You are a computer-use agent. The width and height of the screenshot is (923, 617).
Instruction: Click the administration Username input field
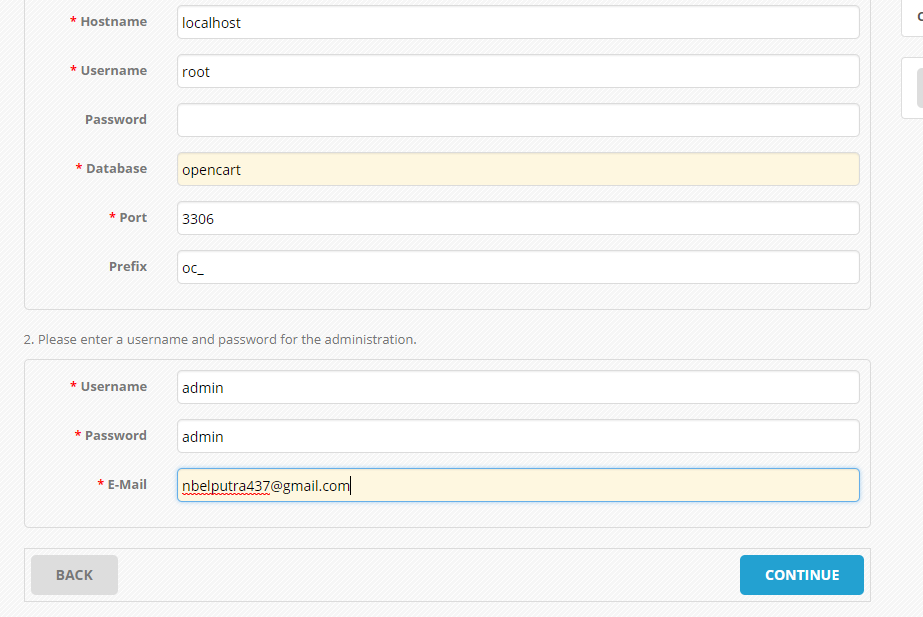(x=518, y=387)
